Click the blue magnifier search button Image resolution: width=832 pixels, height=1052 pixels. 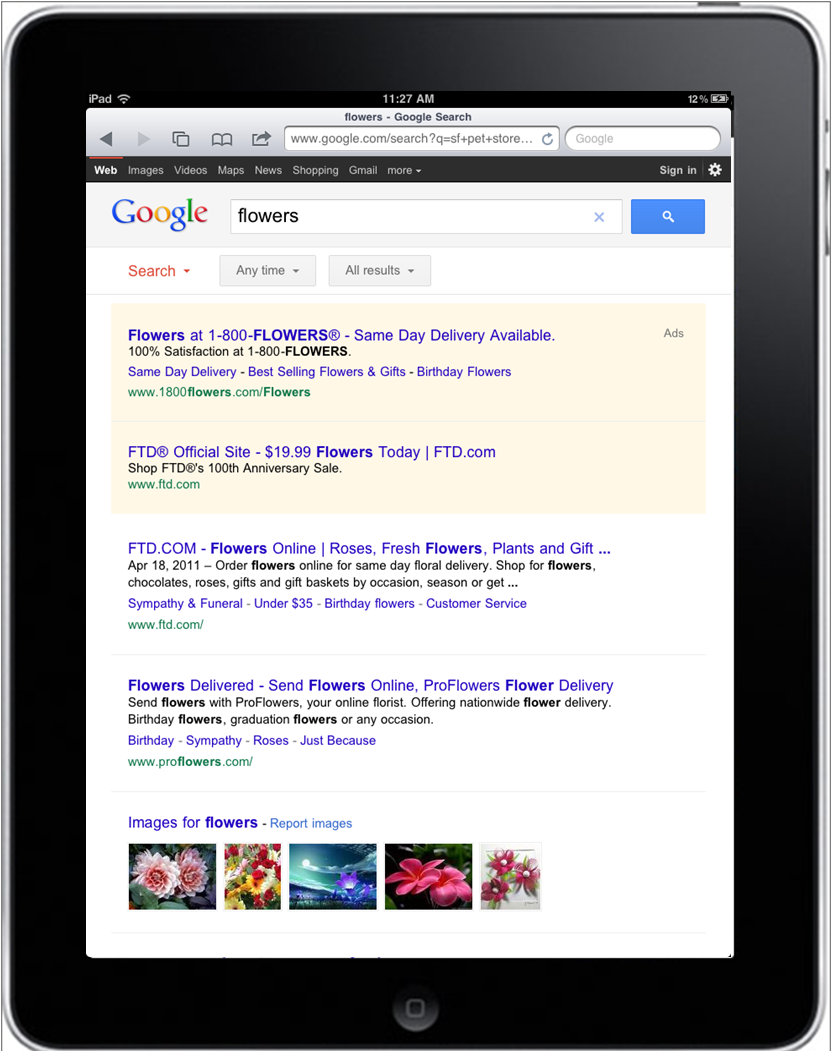pos(668,216)
